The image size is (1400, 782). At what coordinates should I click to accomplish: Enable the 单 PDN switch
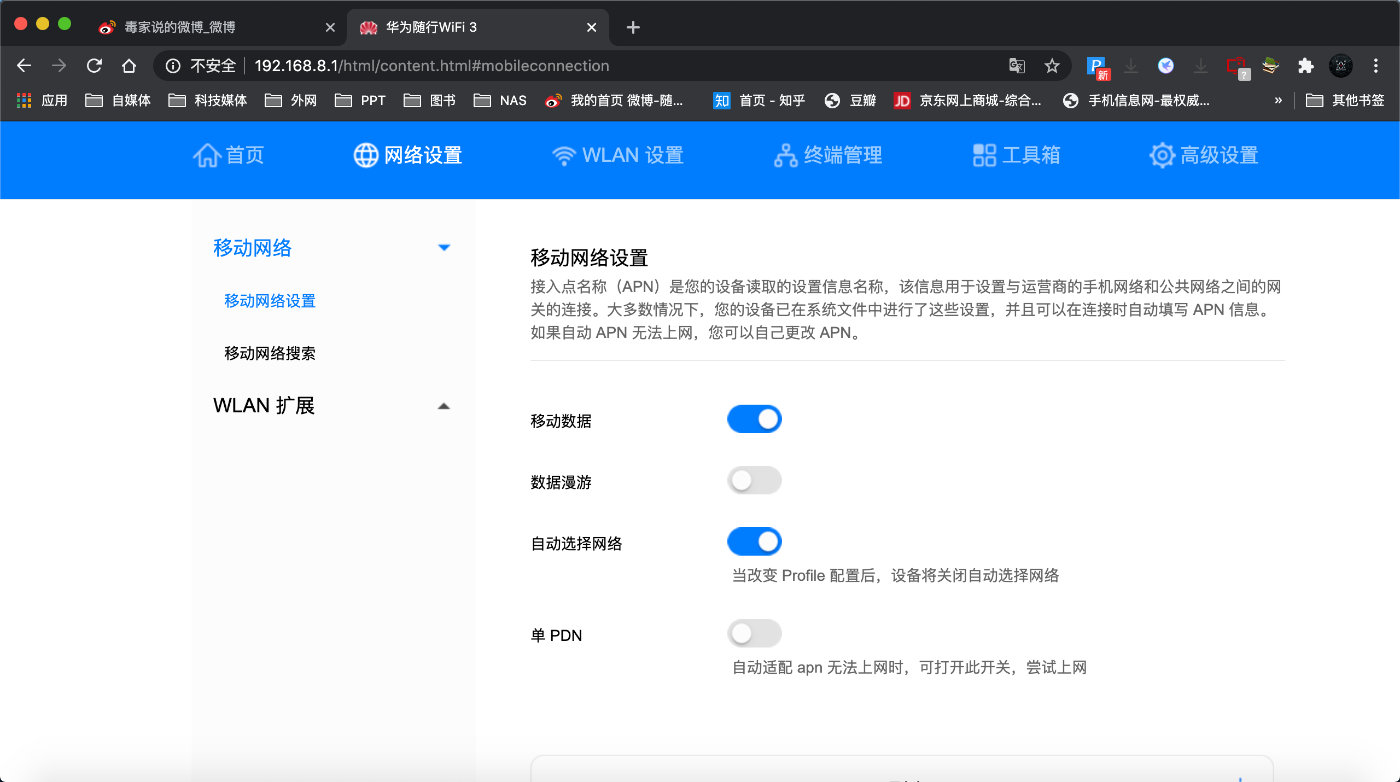pos(754,633)
